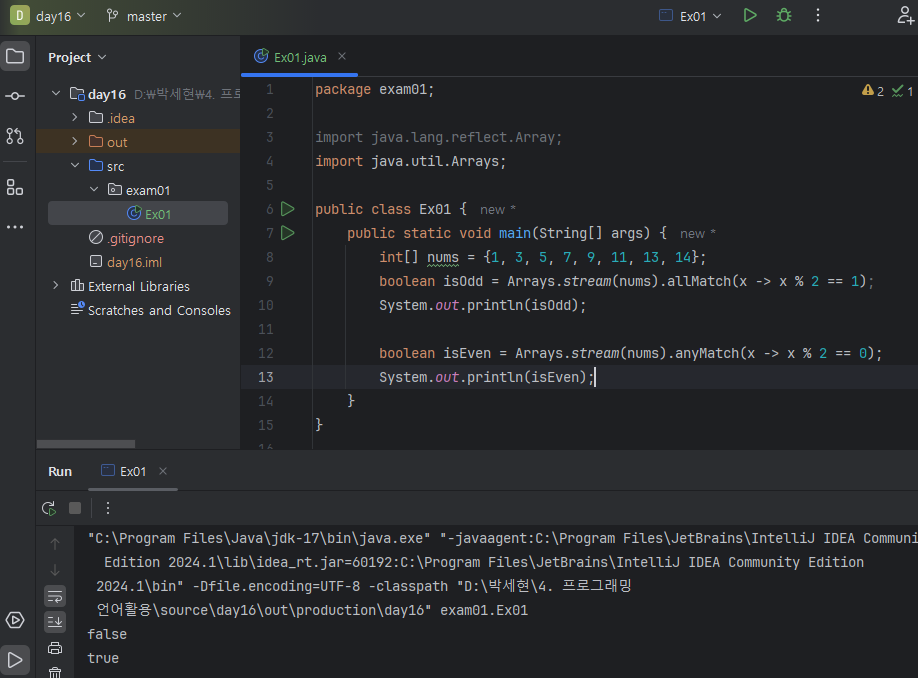Switch to the Ex01.java editor tab

[300, 57]
